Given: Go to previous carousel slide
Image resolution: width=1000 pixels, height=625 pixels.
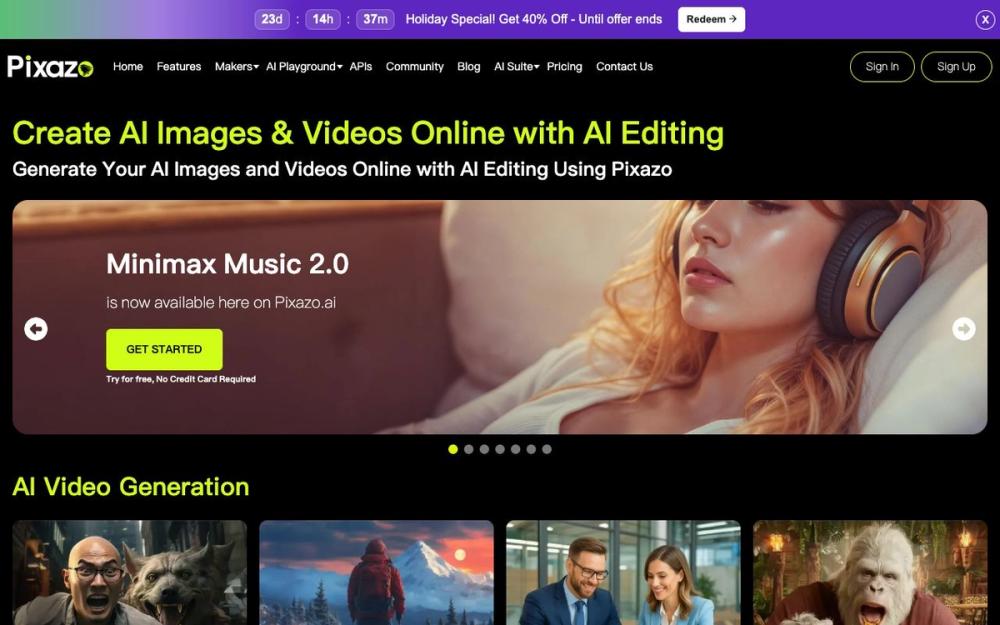Looking at the screenshot, I should tap(36, 329).
